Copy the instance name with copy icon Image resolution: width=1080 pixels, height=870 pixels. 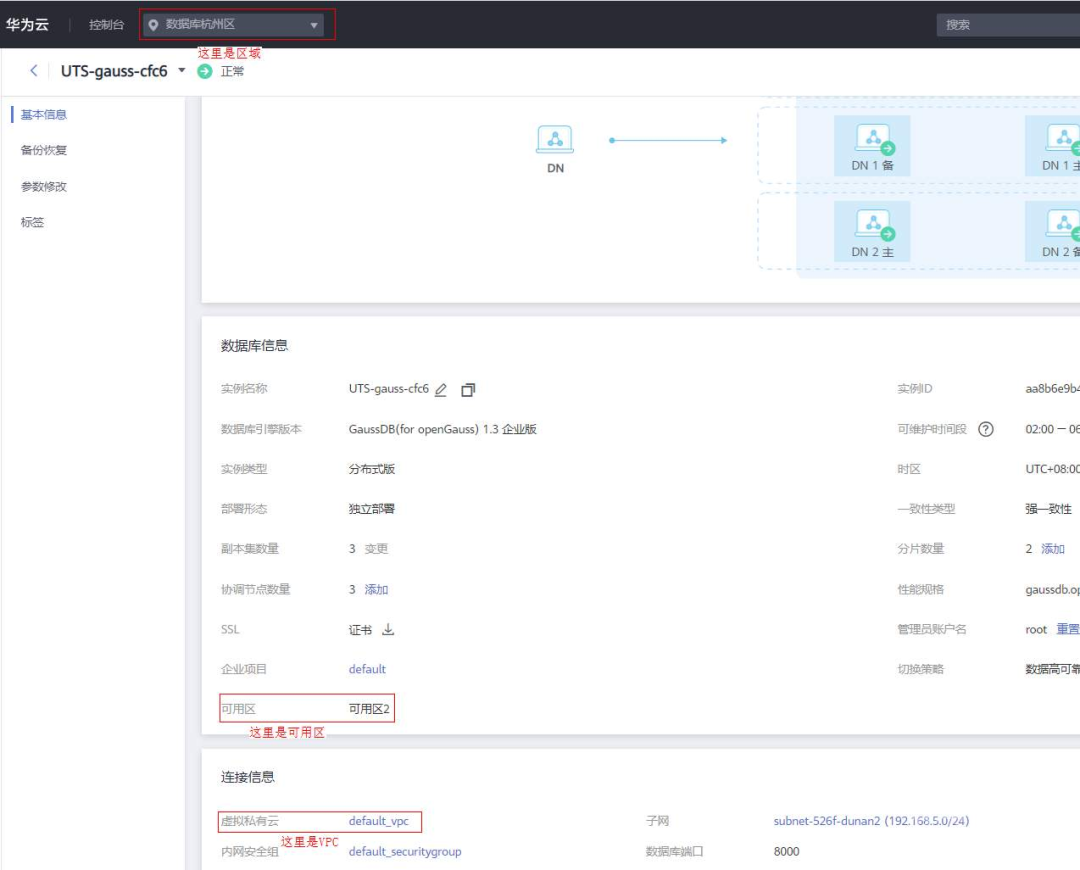click(x=468, y=390)
